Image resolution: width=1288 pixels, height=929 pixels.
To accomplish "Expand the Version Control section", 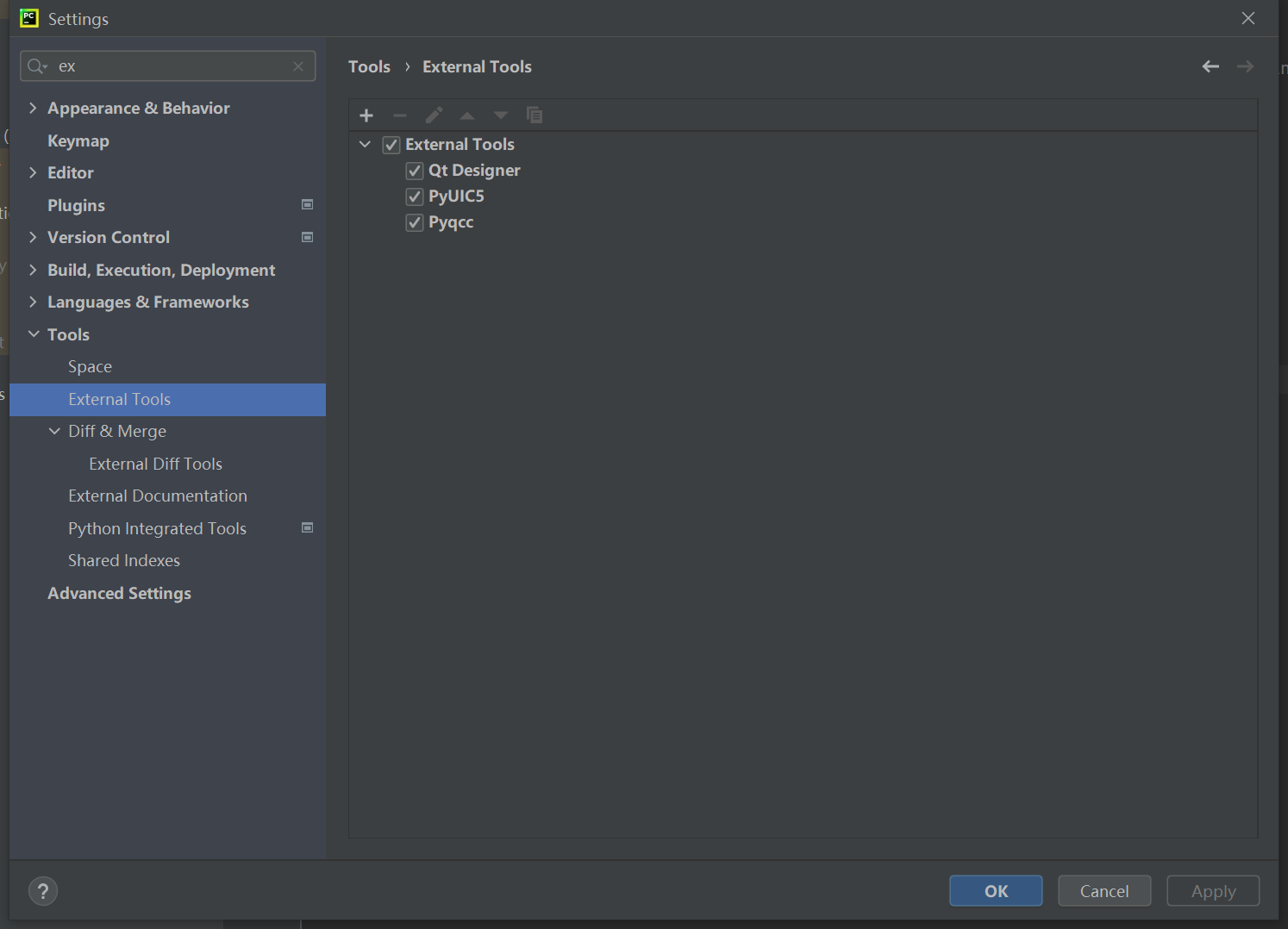I will (33, 237).
